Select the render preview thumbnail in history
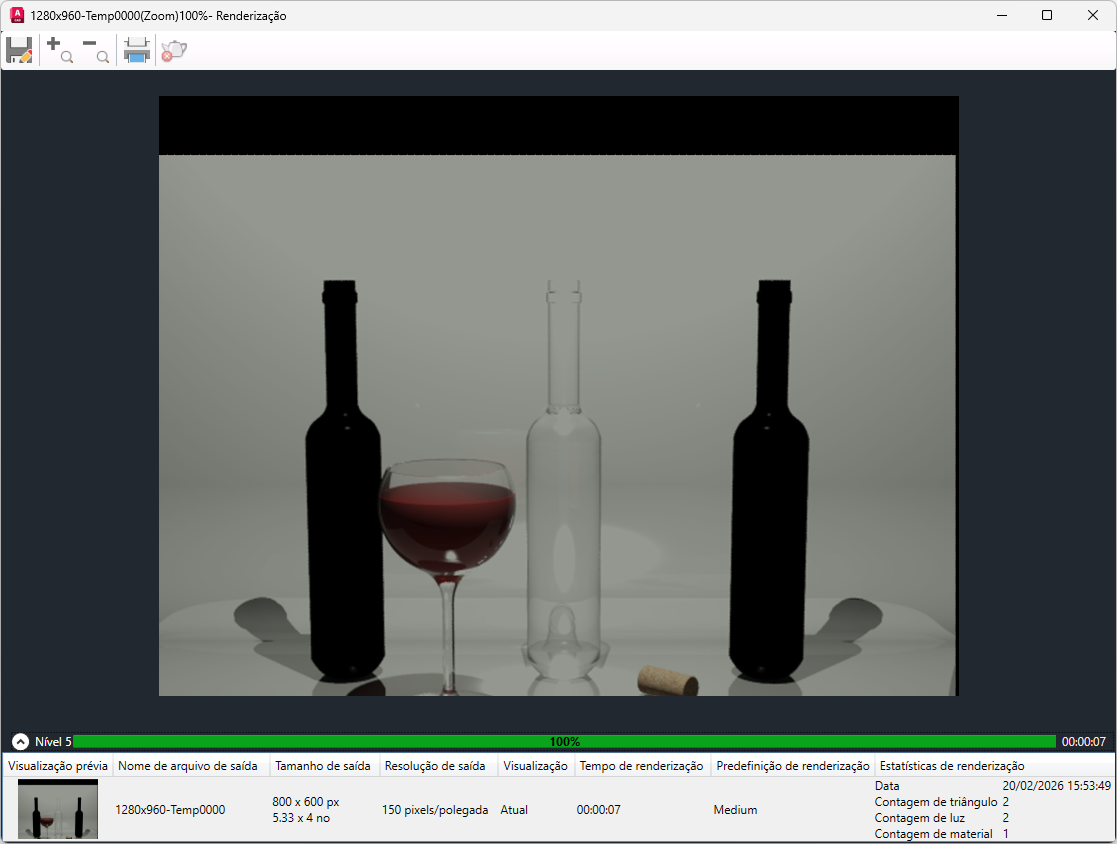The image size is (1117, 844). coord(58,808)
